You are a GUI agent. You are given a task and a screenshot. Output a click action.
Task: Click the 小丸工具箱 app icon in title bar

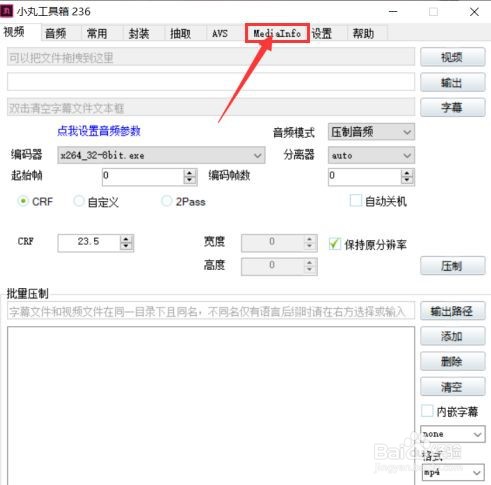[x=7, y=11]
